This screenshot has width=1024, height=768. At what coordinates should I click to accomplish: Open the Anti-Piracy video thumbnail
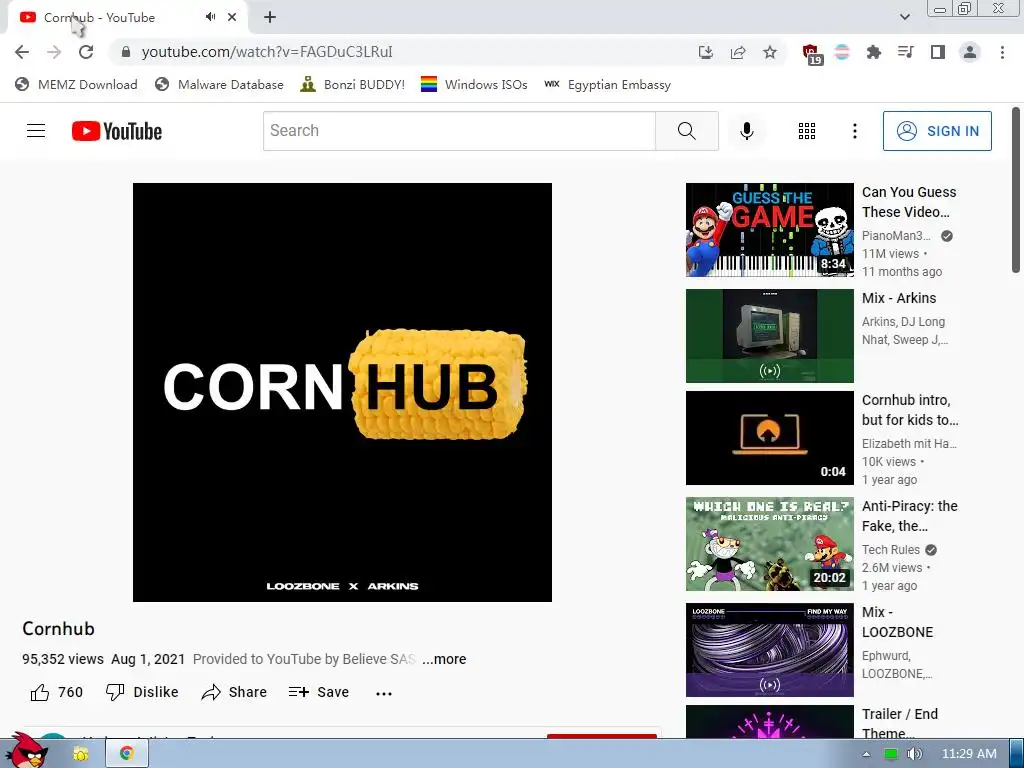coord(769,544)
